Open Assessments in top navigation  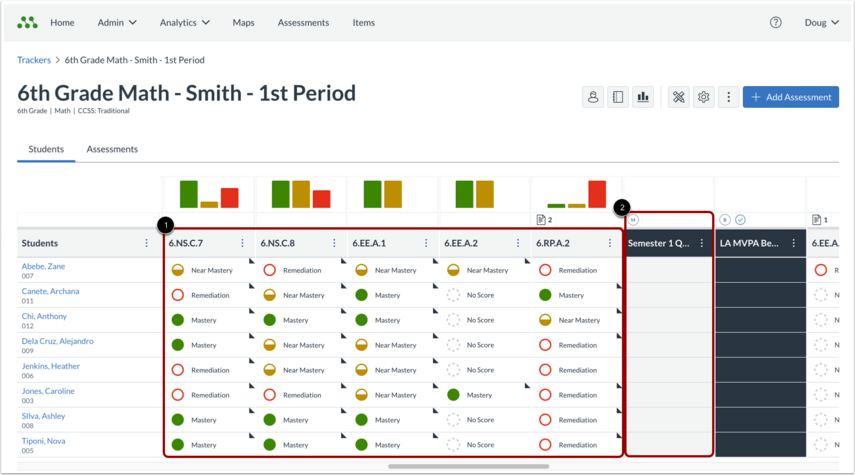click(x=303, y=22)
